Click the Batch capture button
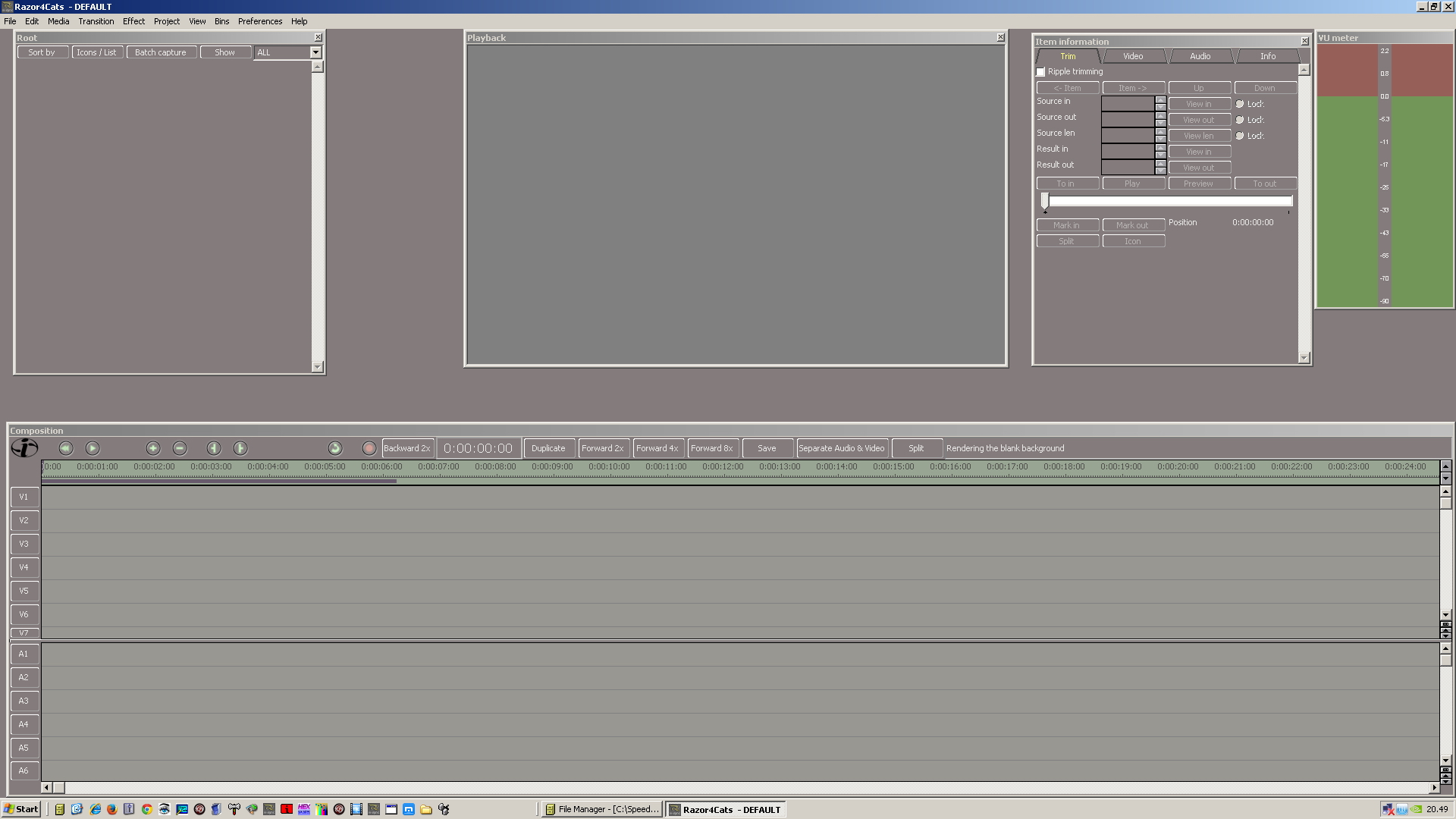 (160, 52)
